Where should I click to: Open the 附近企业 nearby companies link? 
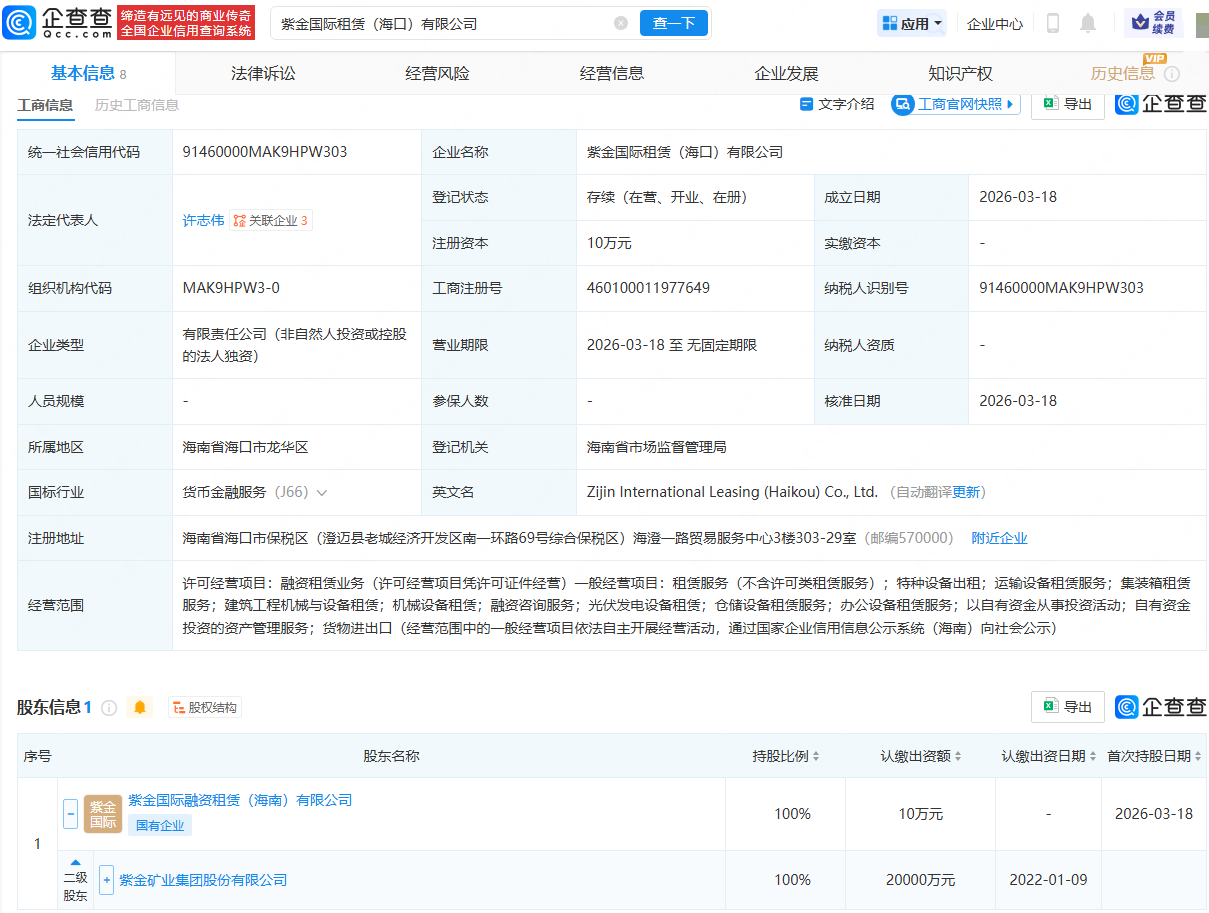998,538
